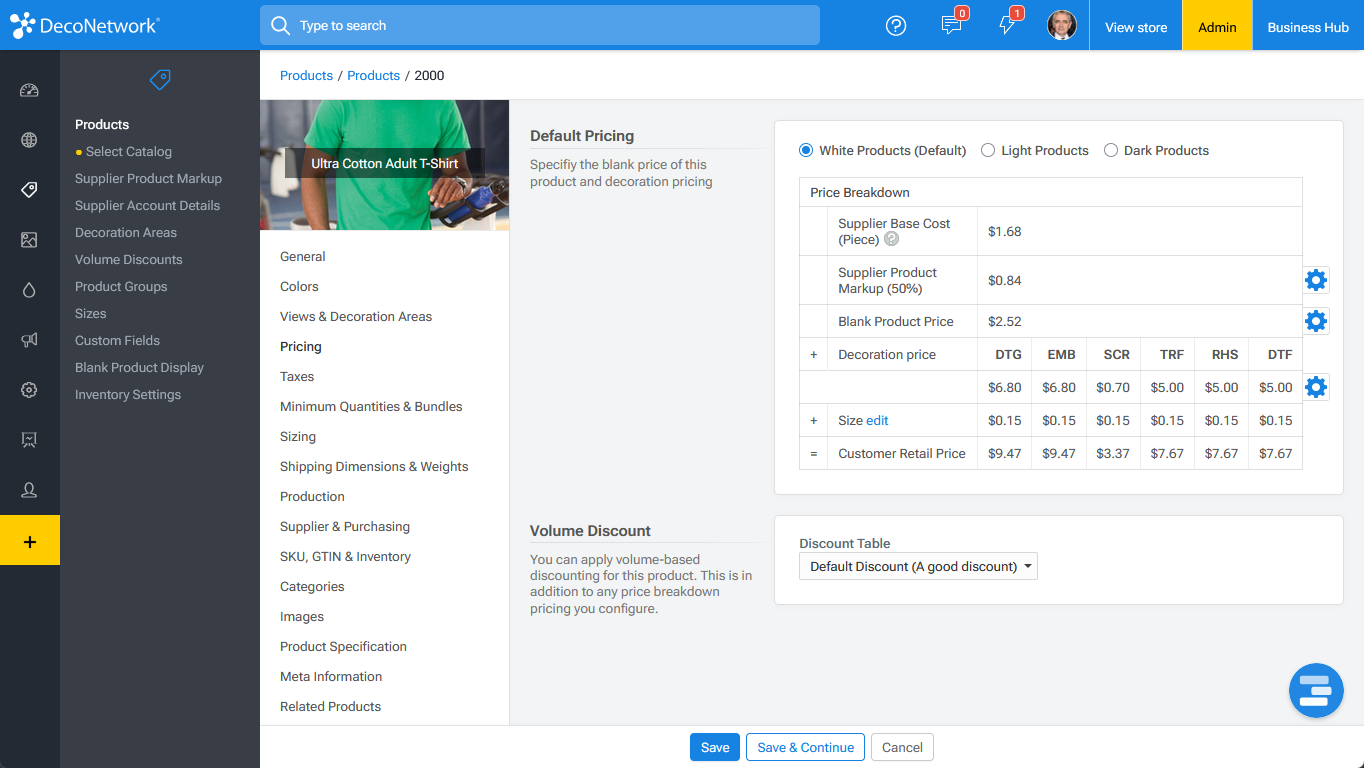Image resolution: width=1364 pixels, height=768 pixels.
Task: Click gear icon next to Supplier Product Markup
Action: [x=1316, y=280]
